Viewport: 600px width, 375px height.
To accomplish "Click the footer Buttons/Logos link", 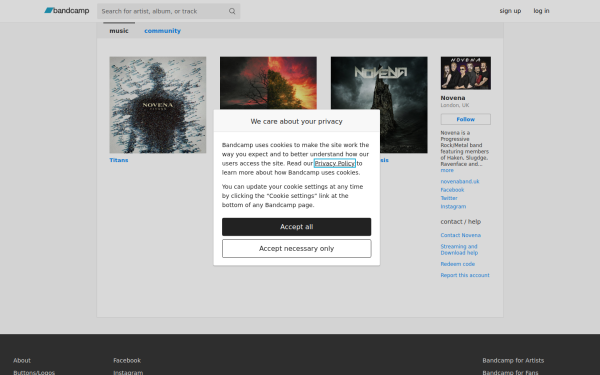I will click(x=34, y=372).
